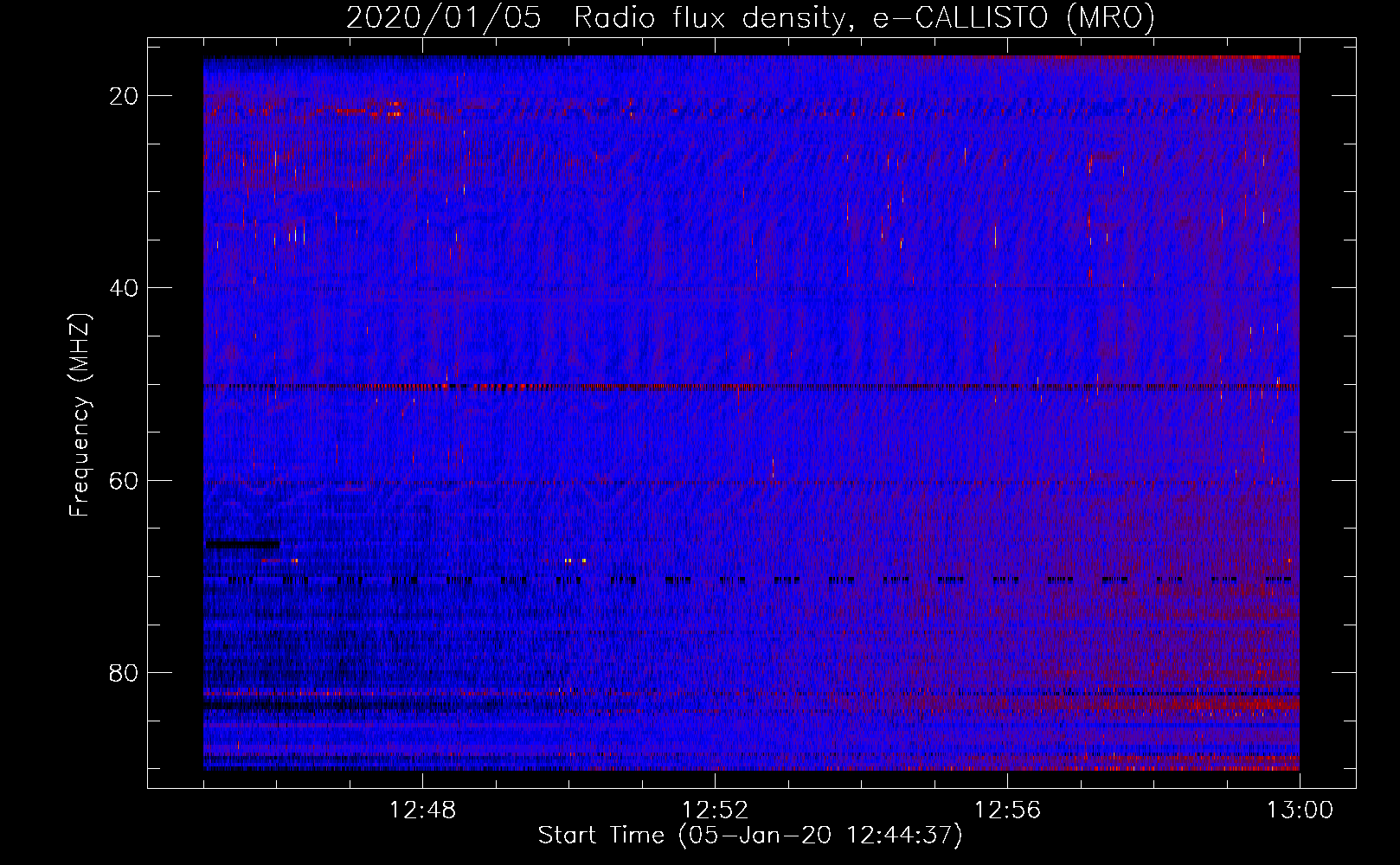Click the black data gap bar near 67 MHz
The image size is (1400, 865).
click(x=243, y=544)
